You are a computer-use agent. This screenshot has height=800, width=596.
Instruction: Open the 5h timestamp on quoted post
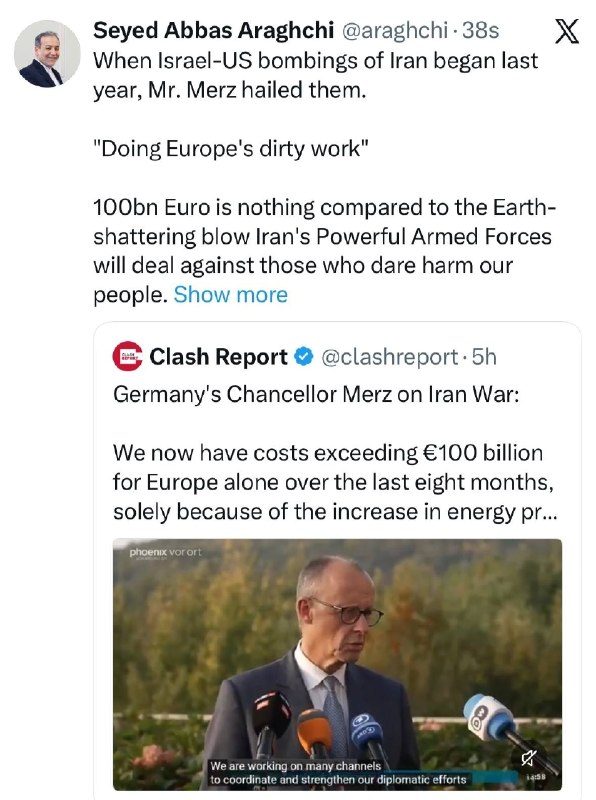[484, 357]
